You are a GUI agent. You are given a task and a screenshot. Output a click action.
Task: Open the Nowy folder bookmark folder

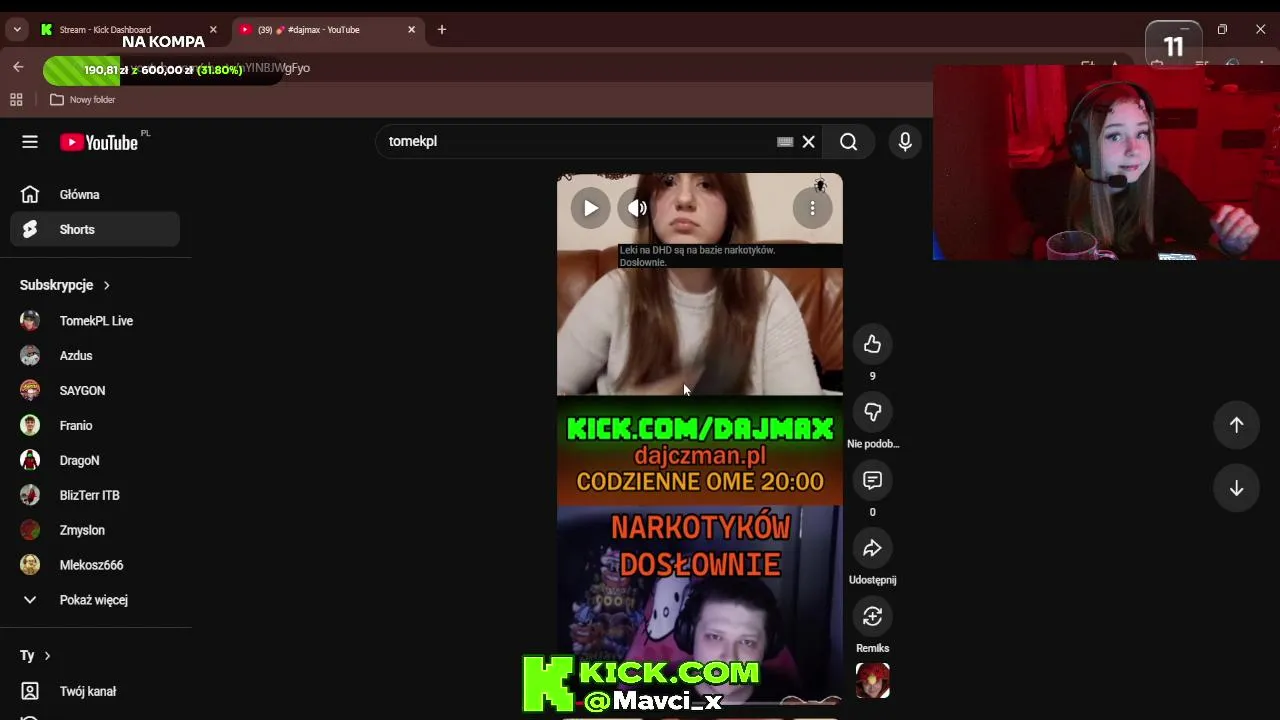[x=83, y=100]
